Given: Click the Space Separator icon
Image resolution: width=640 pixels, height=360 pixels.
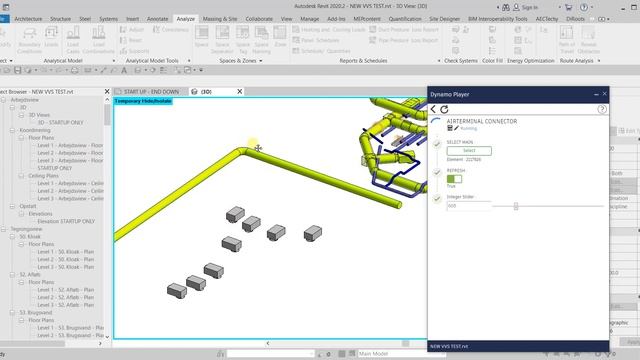Looking at the screenshot, I should 222,33.
